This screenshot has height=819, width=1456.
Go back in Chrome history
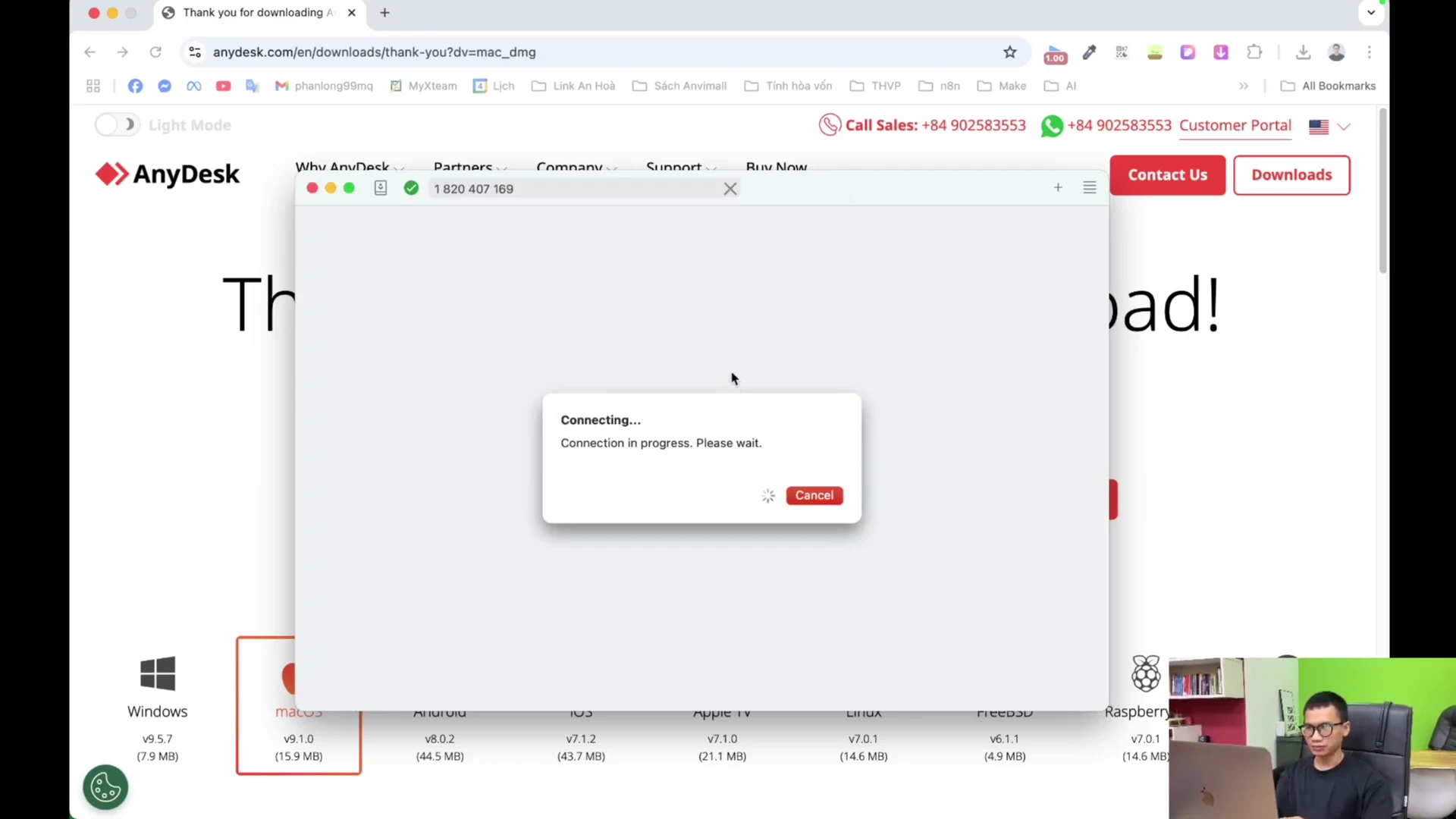(89, 52)
